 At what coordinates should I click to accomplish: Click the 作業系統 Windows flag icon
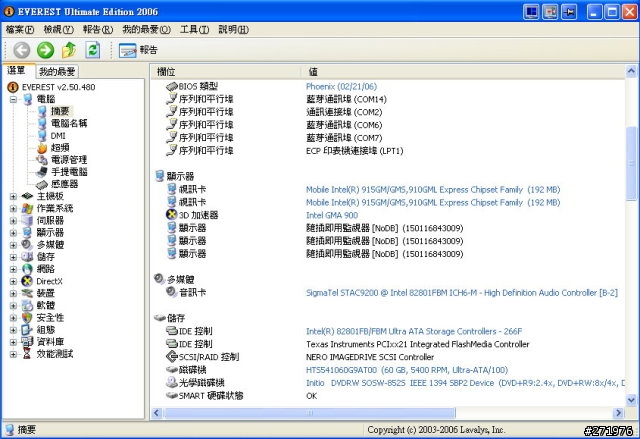coord(27,208)
